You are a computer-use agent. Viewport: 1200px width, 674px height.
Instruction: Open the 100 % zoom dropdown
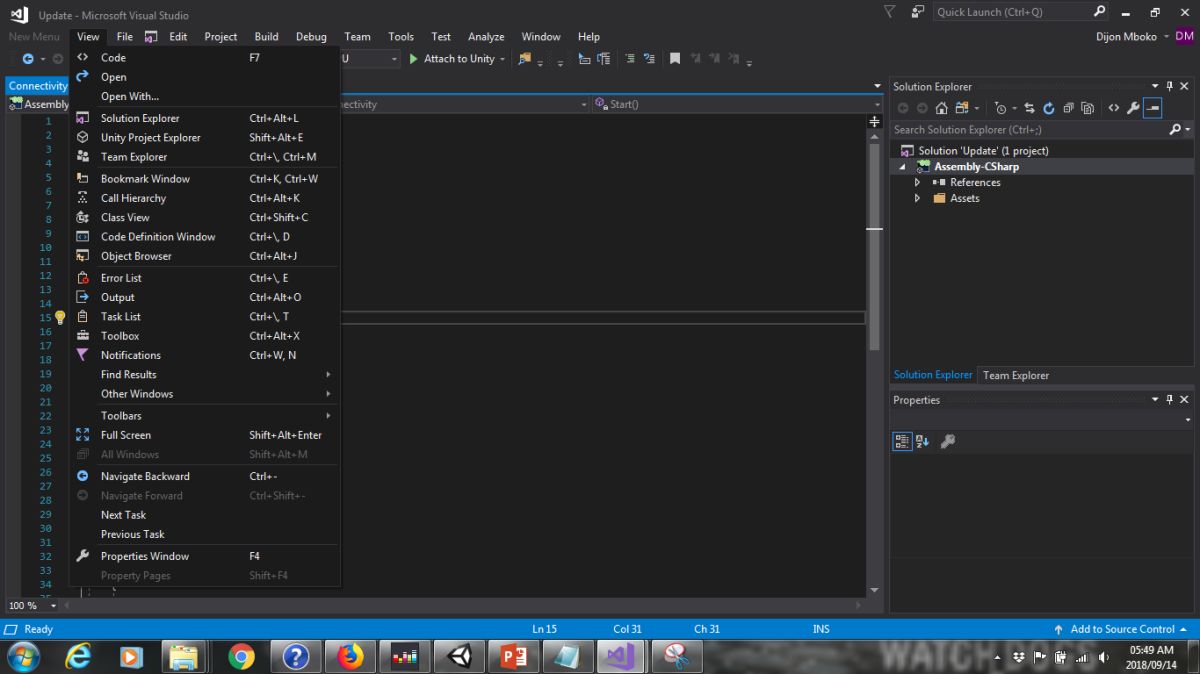(x=54, y=606)
